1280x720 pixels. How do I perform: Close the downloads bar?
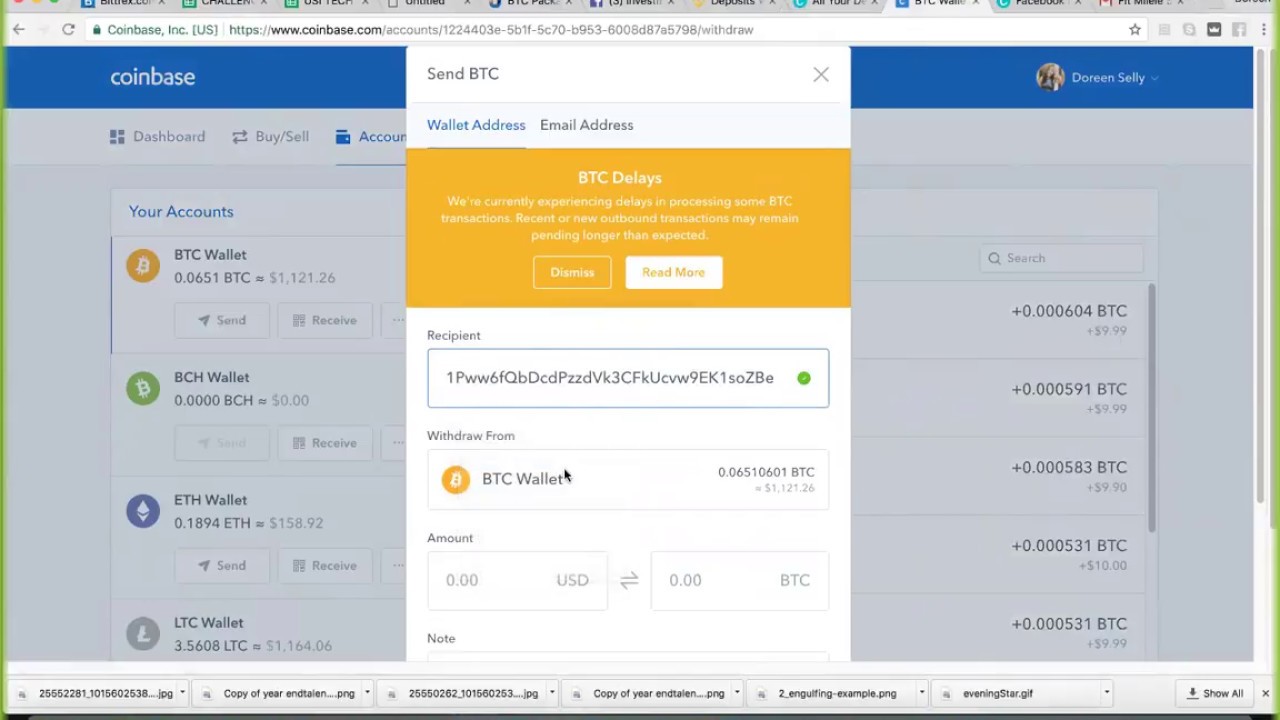[1265, 693]
